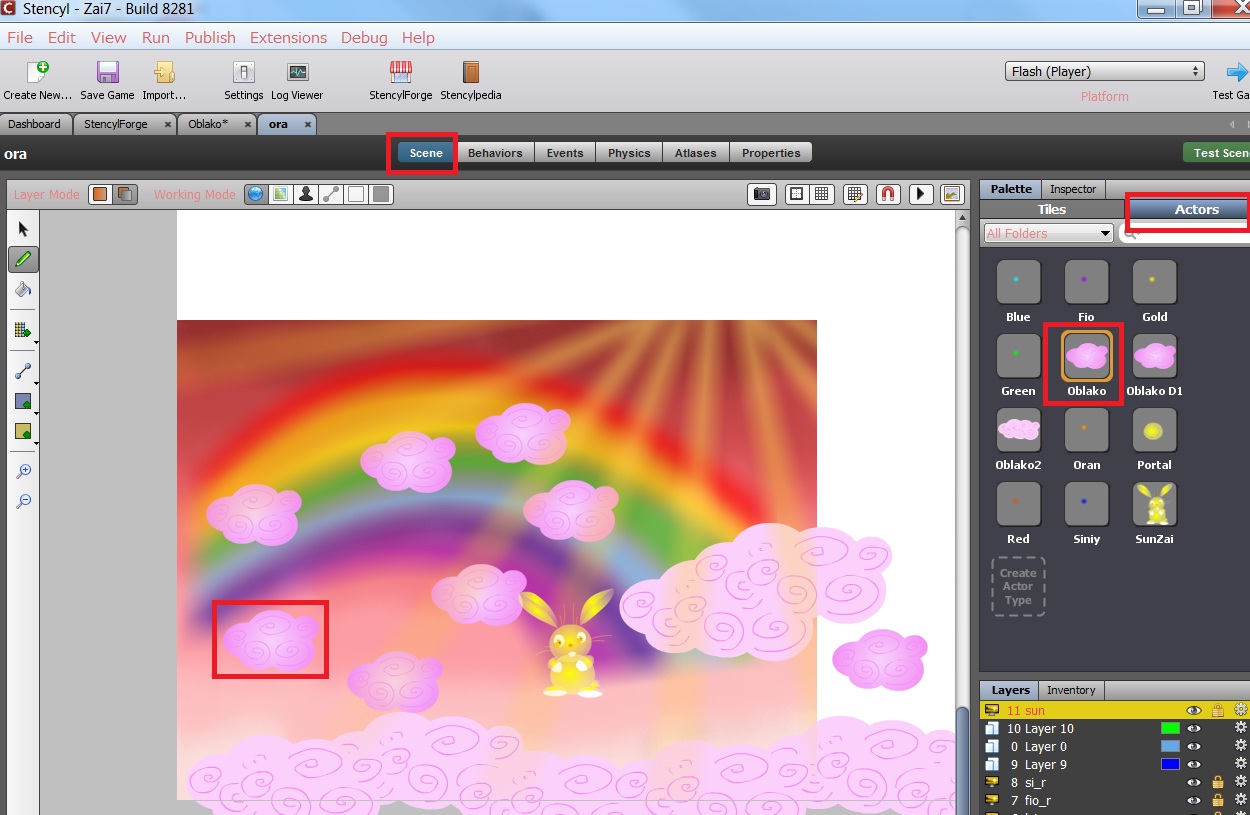Viewport: 1250px width, 815px height.
Task: Click the Behaviors button
Action: click(495, 153)
